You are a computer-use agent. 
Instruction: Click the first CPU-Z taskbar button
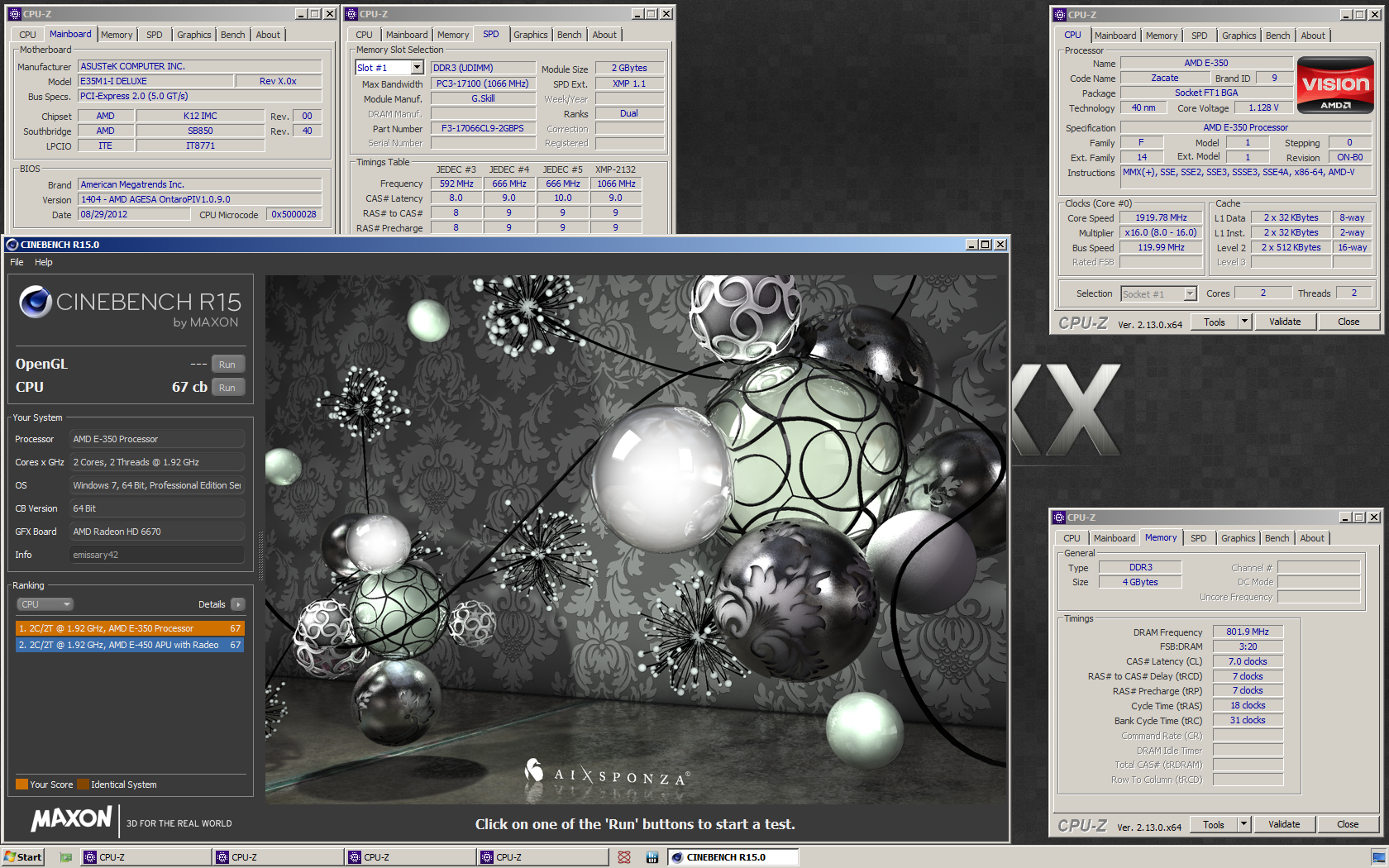click(x=145, y=857)
